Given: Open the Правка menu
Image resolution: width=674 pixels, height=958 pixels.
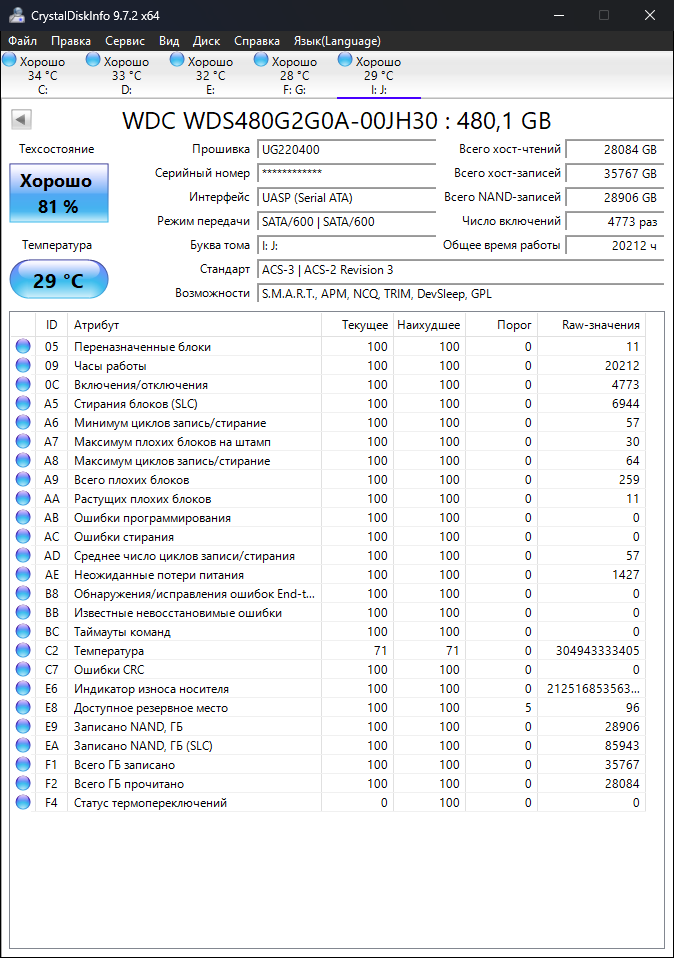Looking at the screenshot, I should click(x=71, y=41).
